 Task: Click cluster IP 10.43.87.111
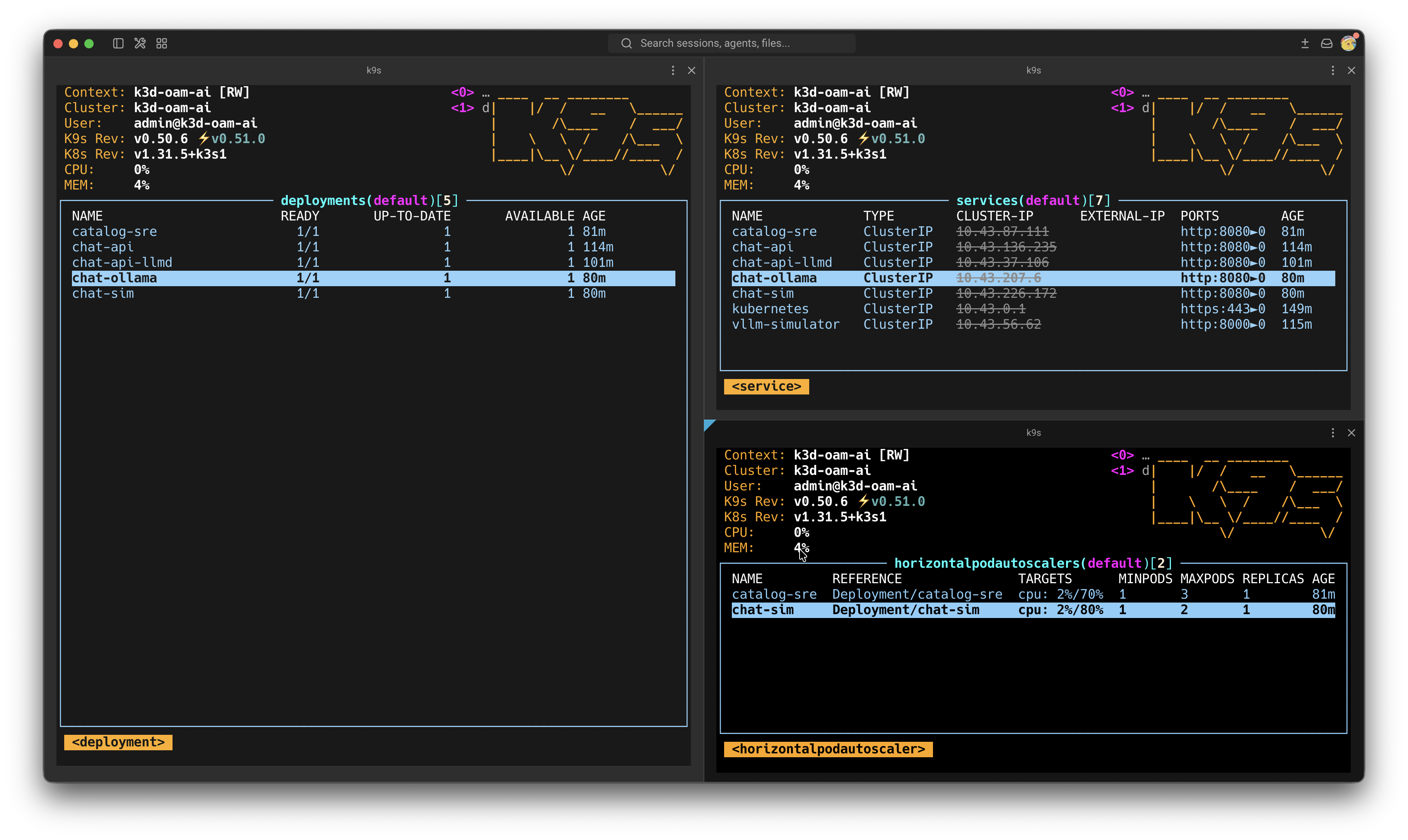[x=1002, y=232]
